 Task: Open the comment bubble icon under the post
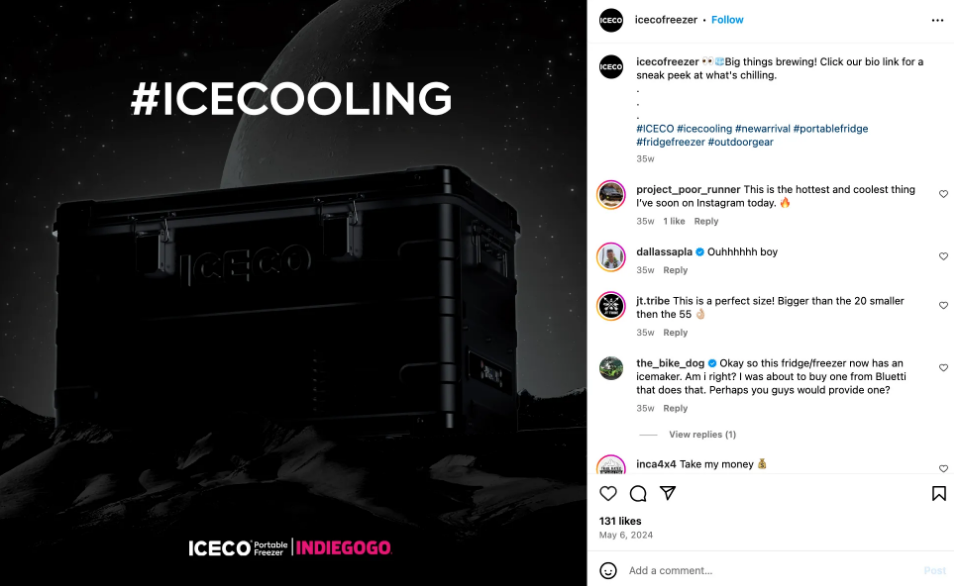(x=638, y=493)
